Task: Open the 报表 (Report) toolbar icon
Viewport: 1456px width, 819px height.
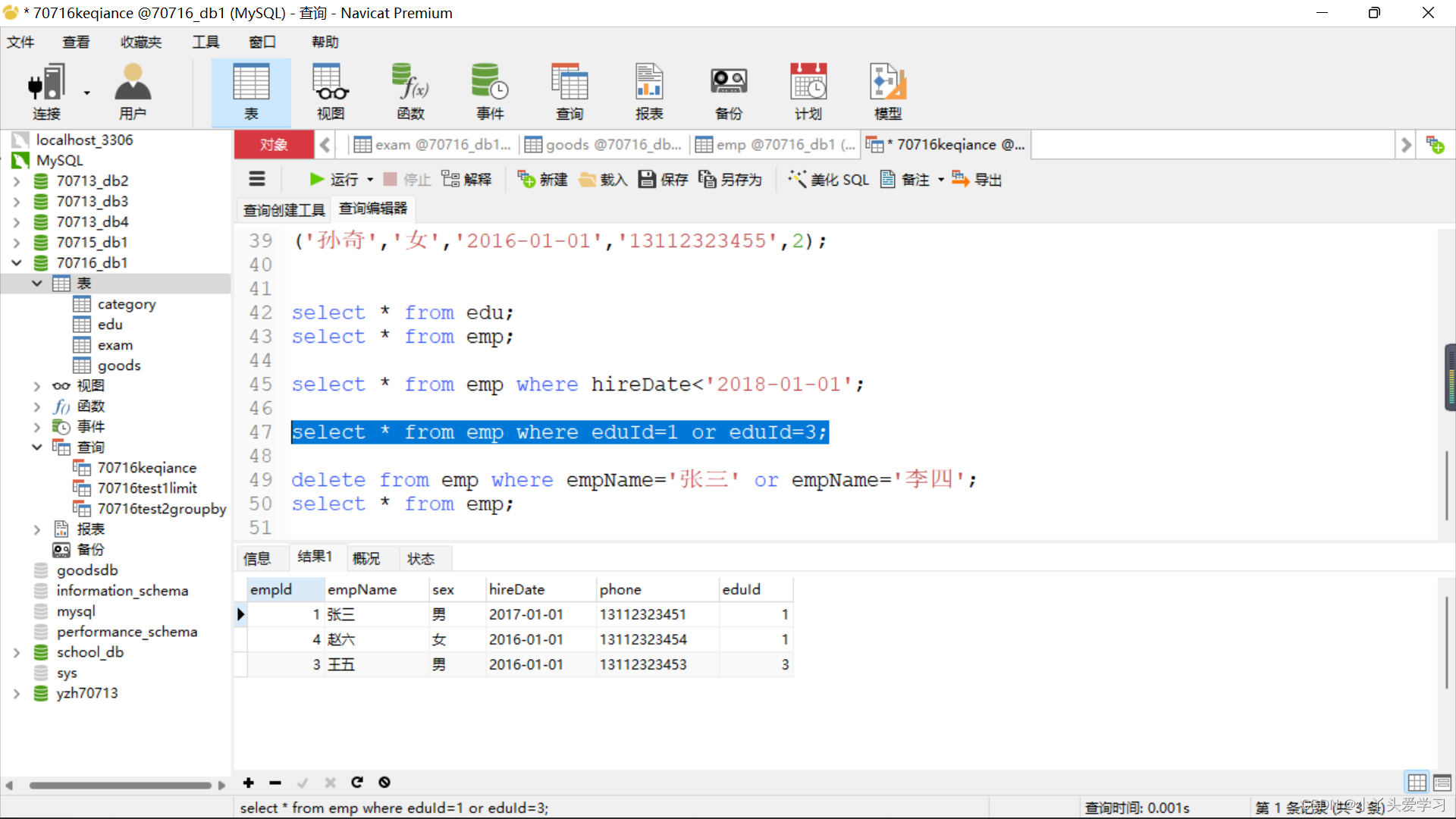Action: (649, 93)
